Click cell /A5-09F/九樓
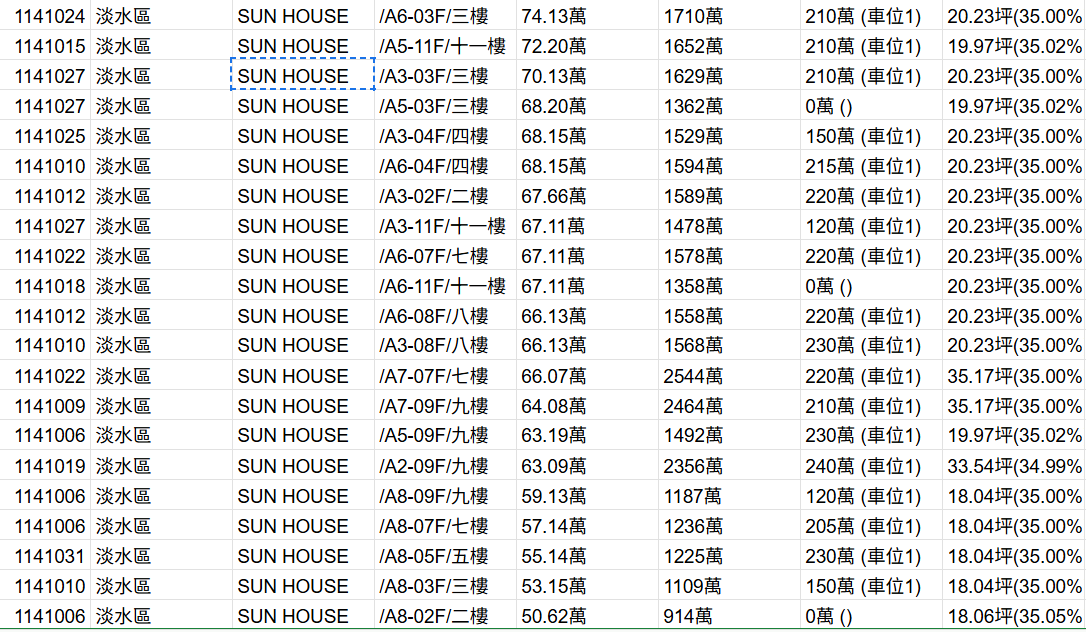This screenshot has width=1086, height=632. tap(445, 435)
